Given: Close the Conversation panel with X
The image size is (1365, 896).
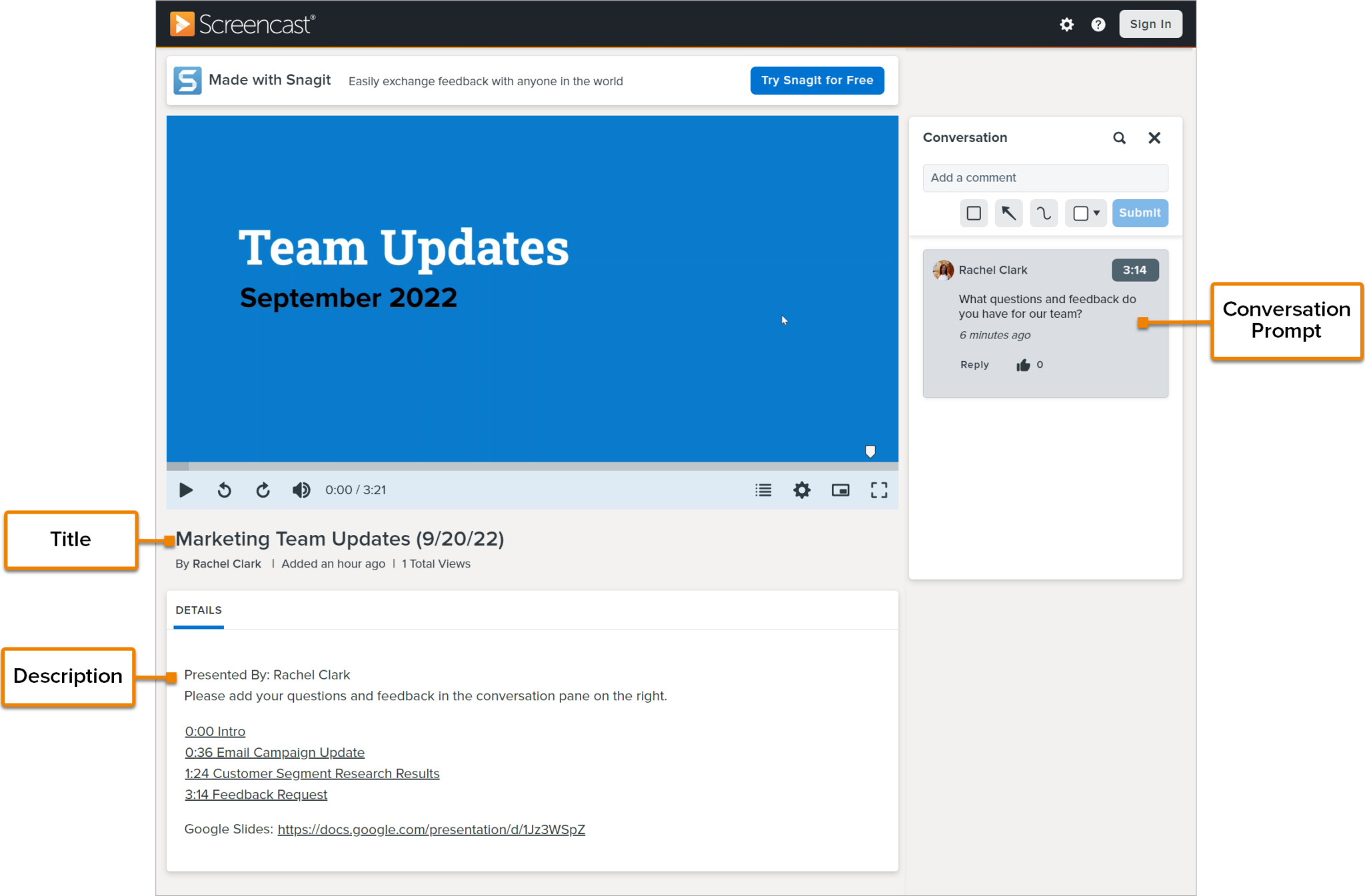Looking at the screenshot, I should click(1153, 138).
